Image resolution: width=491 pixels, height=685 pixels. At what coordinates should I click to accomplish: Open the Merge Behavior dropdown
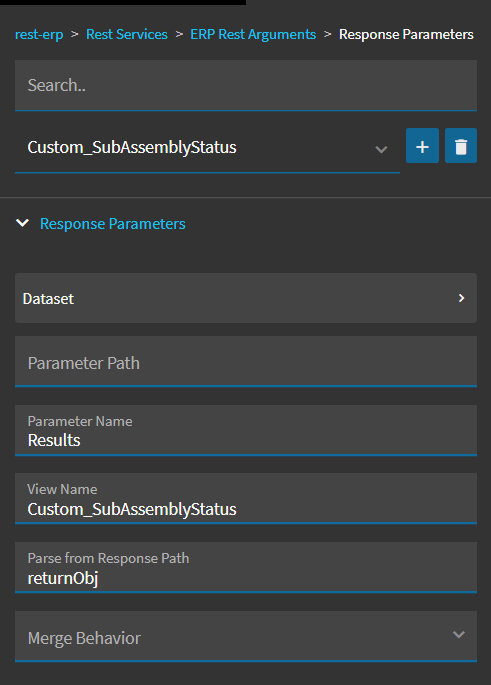(x=246, y=637)
